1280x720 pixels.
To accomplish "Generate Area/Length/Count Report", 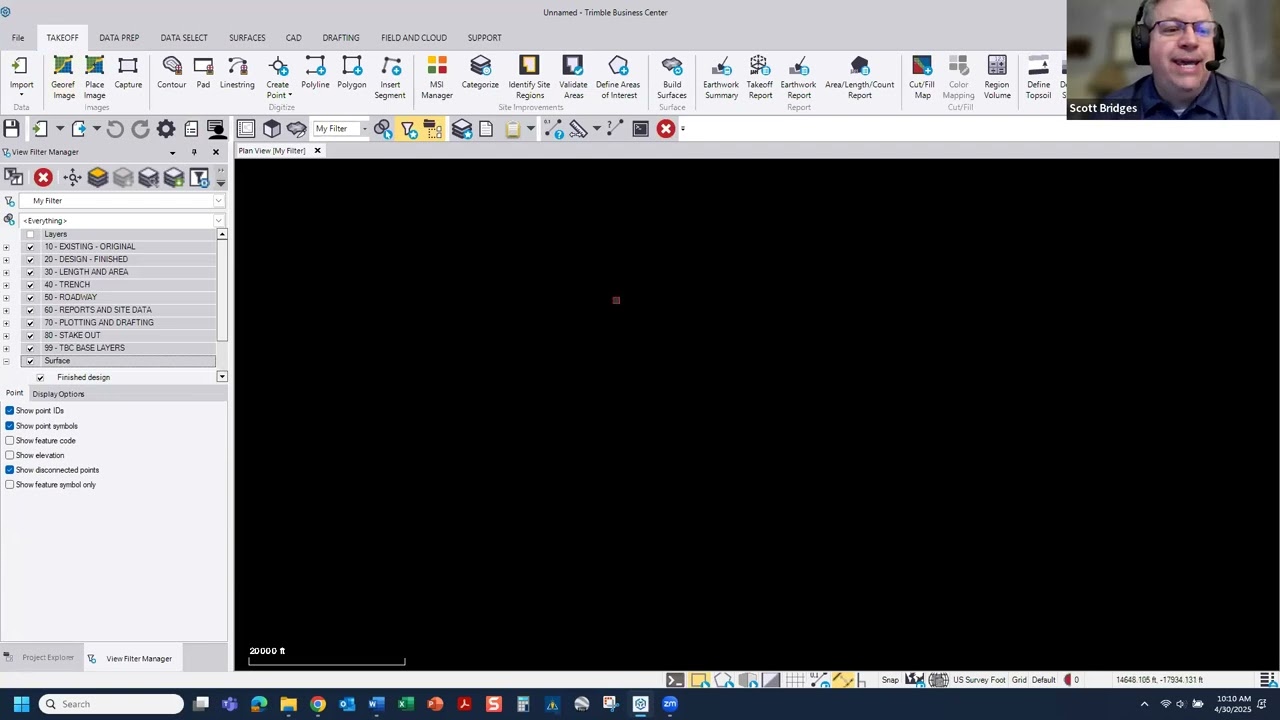I will (860, 77).
